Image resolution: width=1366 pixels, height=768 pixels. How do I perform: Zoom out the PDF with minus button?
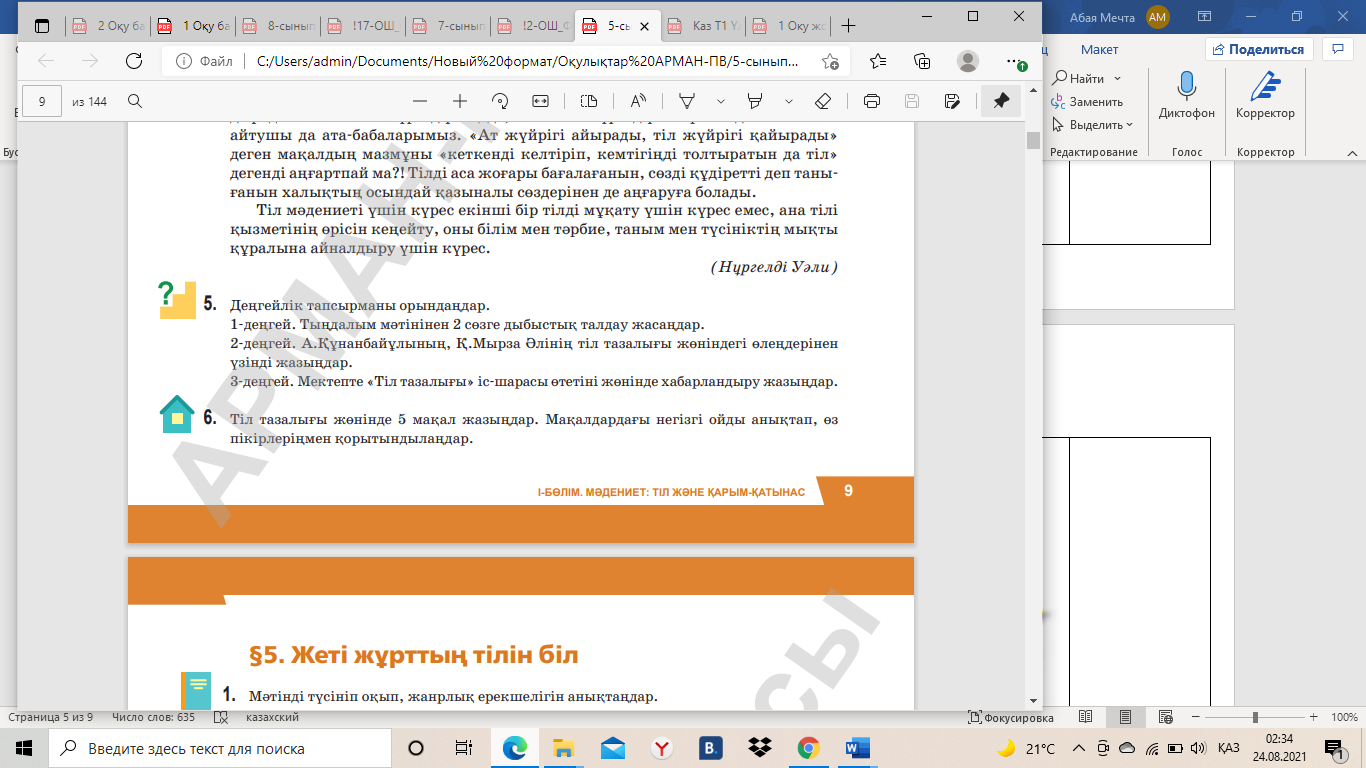coord(420,101)
